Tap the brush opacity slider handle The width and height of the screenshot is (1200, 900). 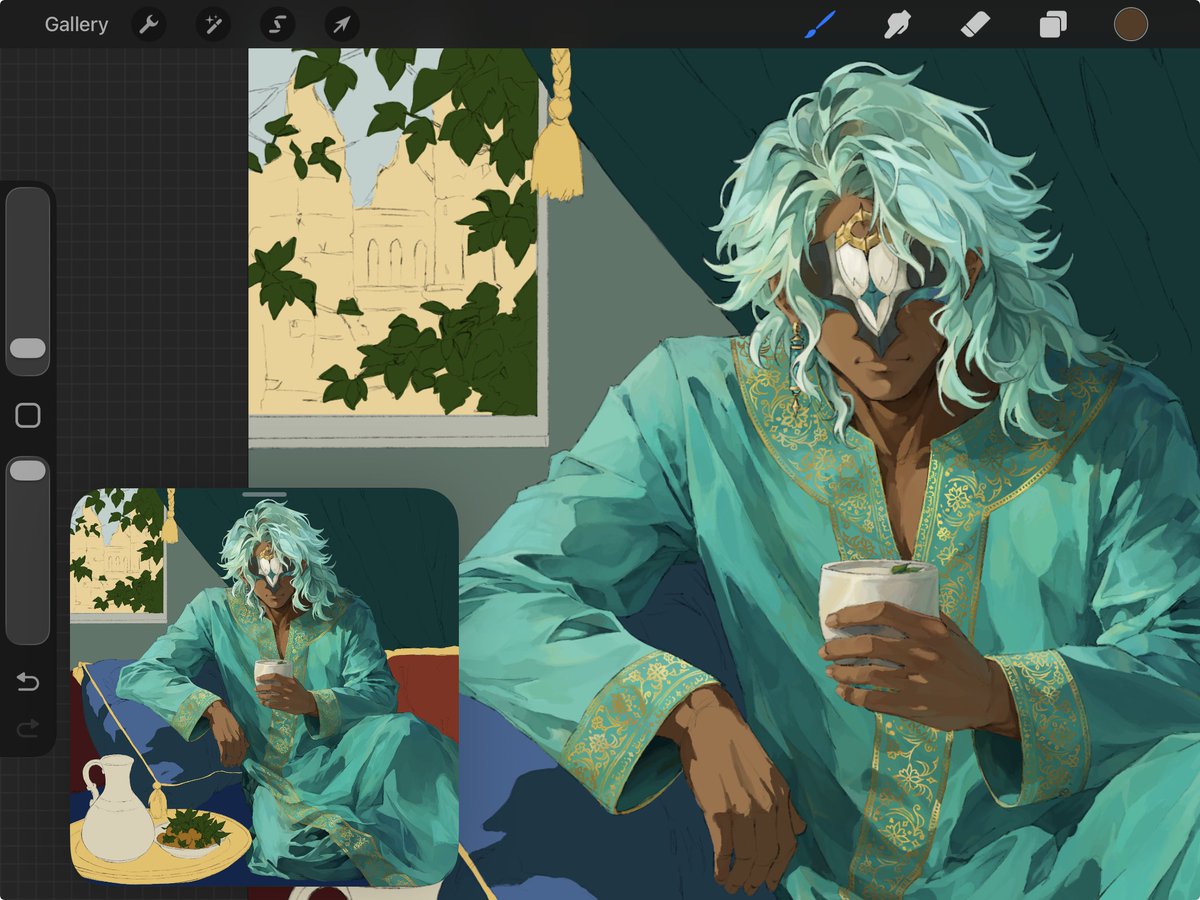click(x=28, y=470)
